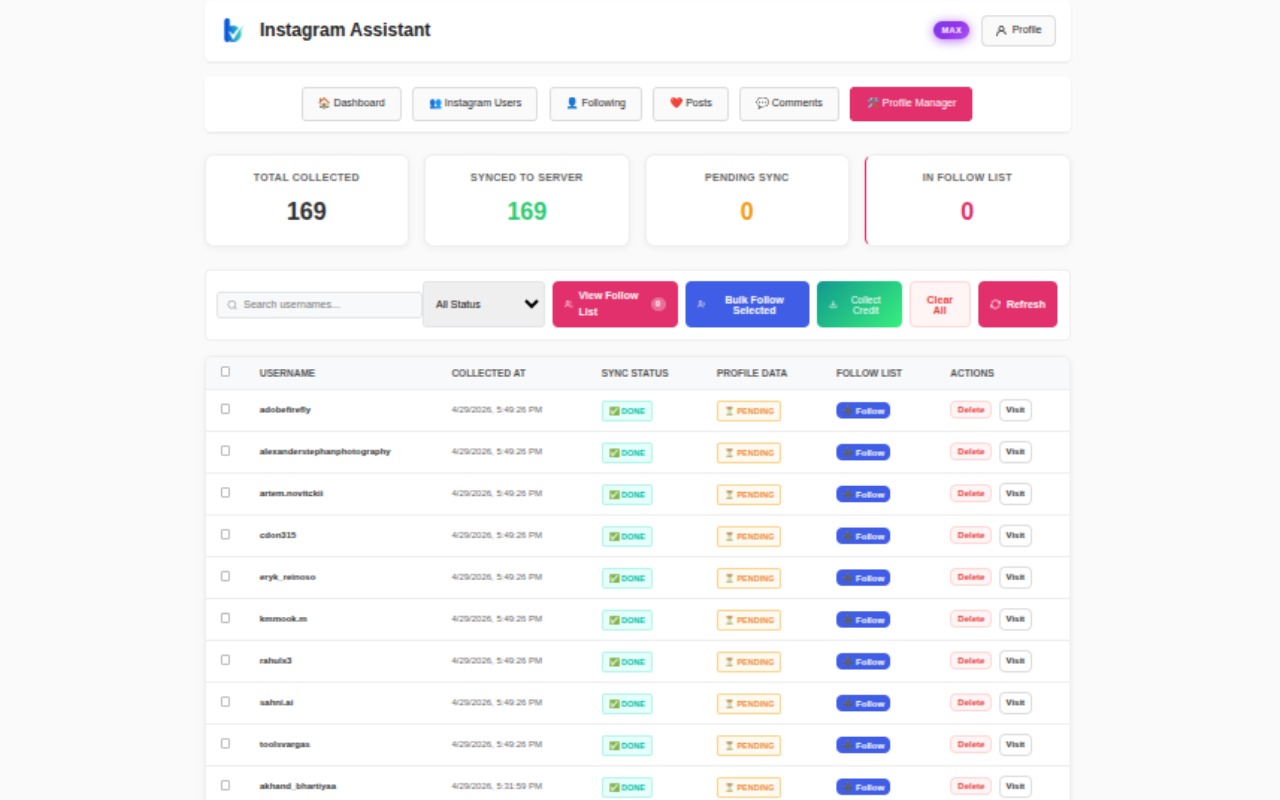
Task: Visit the cdon315 profile
Action: [x=1015, y=536]
